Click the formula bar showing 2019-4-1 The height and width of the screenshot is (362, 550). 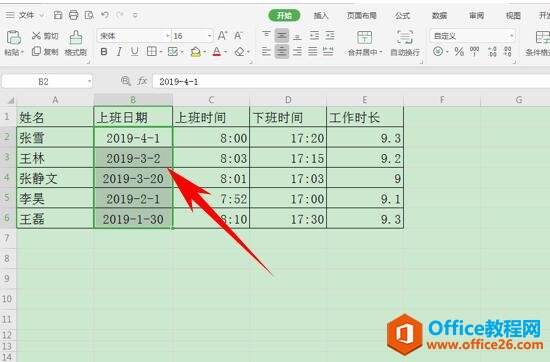[351, 82]
